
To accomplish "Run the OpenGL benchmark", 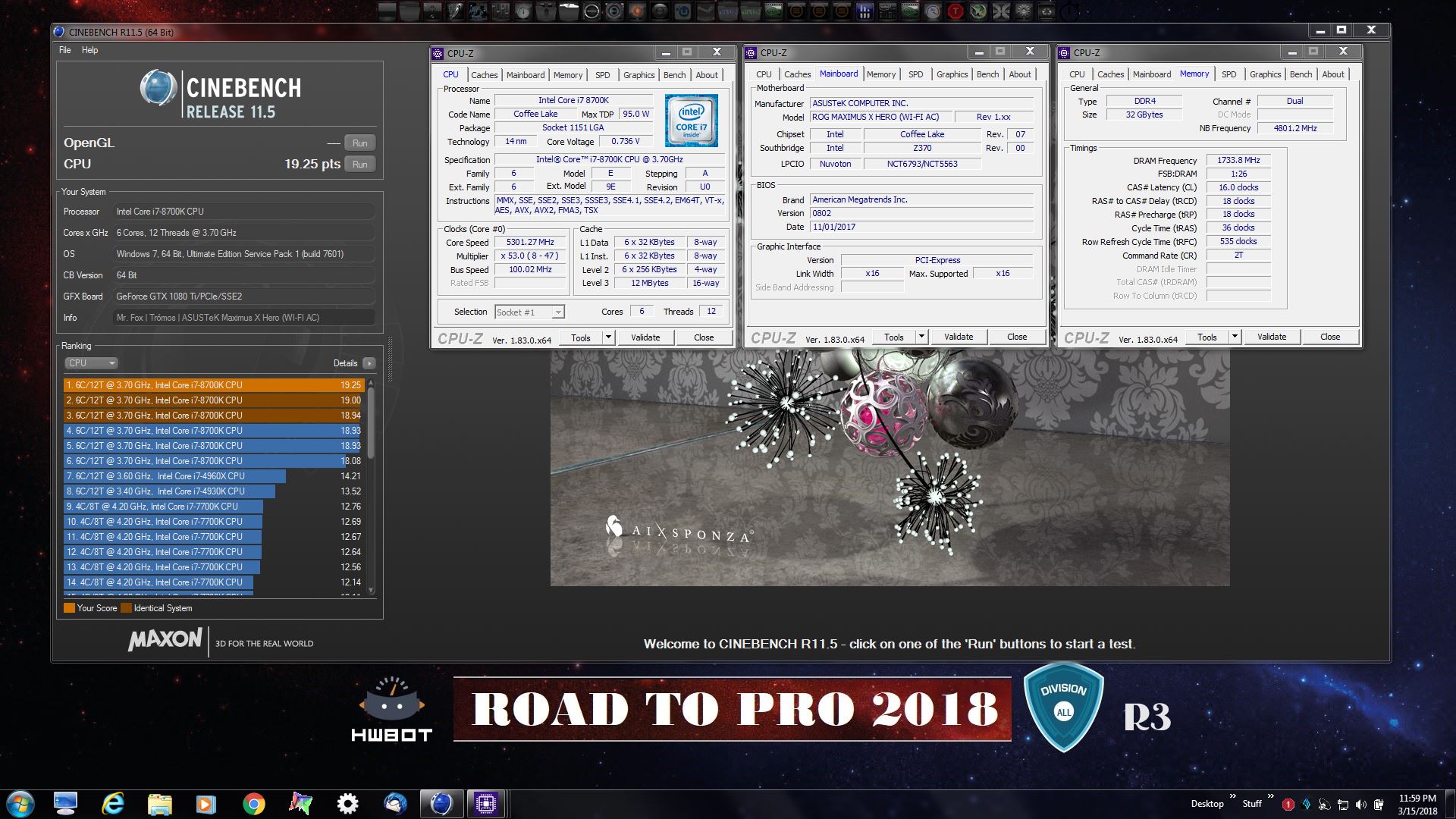I will tap(360, 143).
